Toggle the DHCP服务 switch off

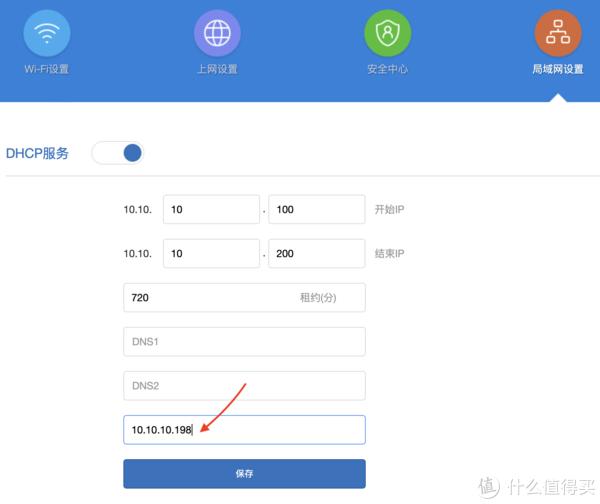pos(119,153)
